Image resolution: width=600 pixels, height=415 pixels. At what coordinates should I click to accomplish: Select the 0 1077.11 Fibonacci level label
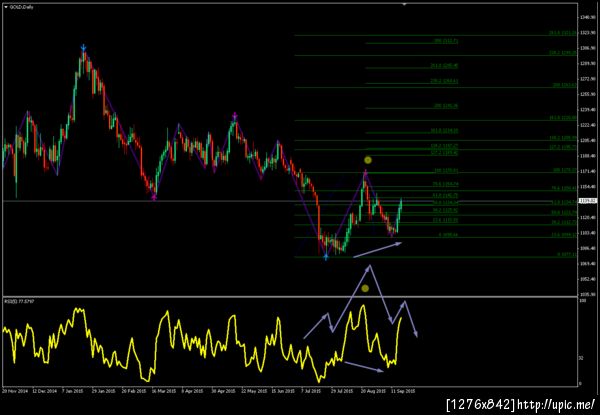click(566, 254)
